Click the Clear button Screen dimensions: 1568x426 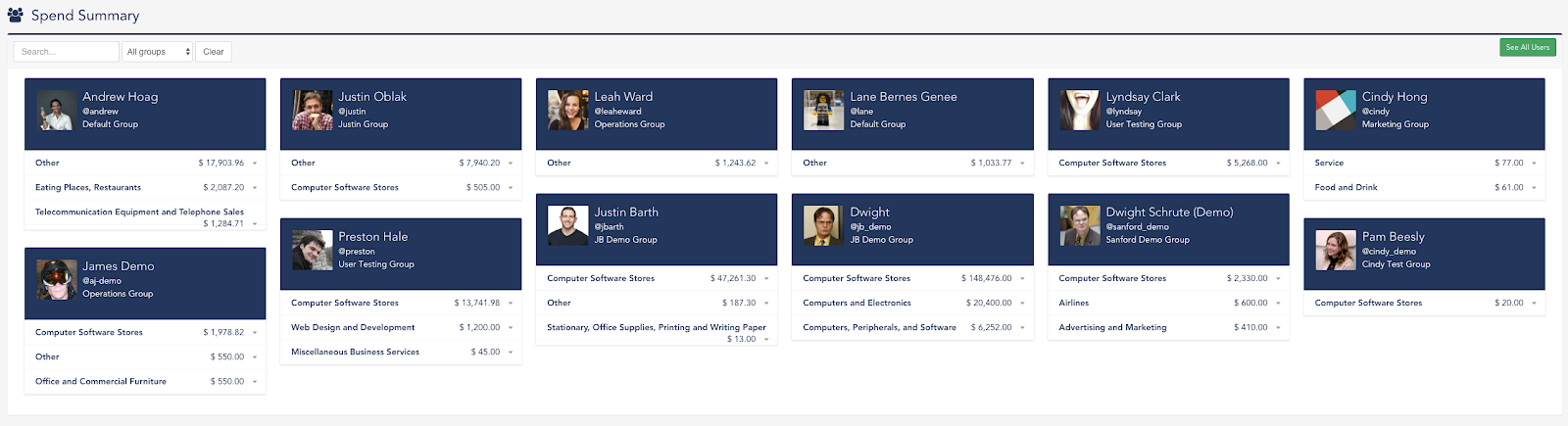tap(214, 52)
